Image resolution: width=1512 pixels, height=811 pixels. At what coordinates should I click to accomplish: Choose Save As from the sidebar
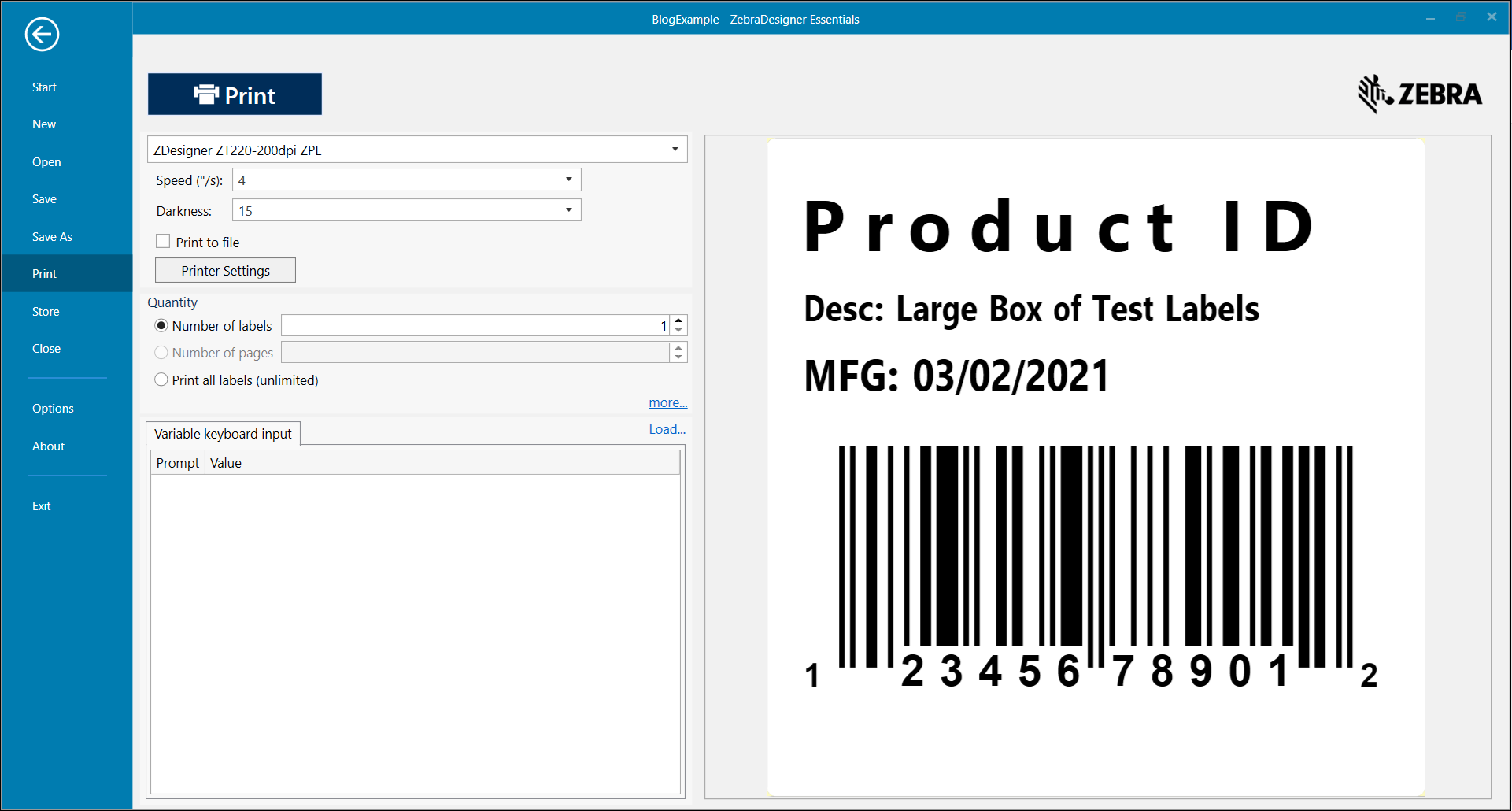pos(52,236)
